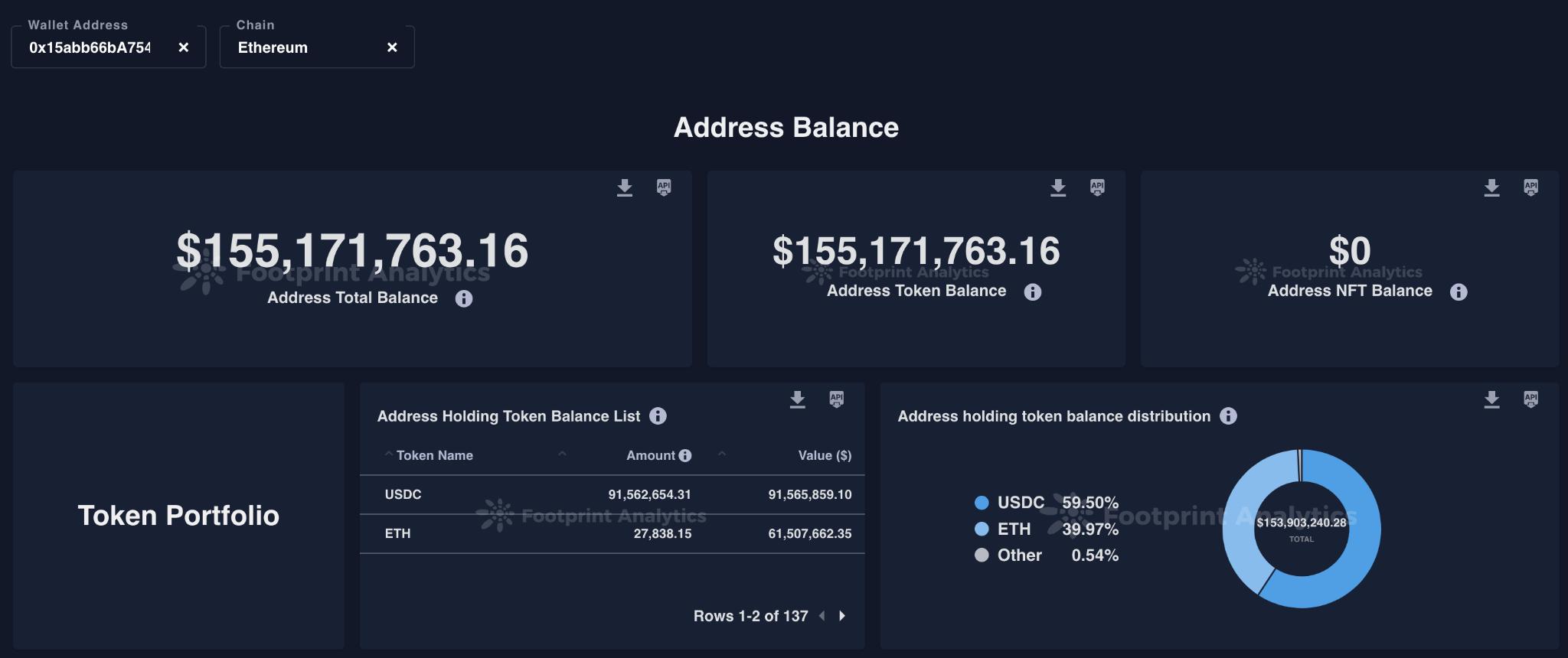Image resolution: width=1568 pixels, height=658 pixels.
Task: Download the token balance list table
Action: click(x=798, y=399)
